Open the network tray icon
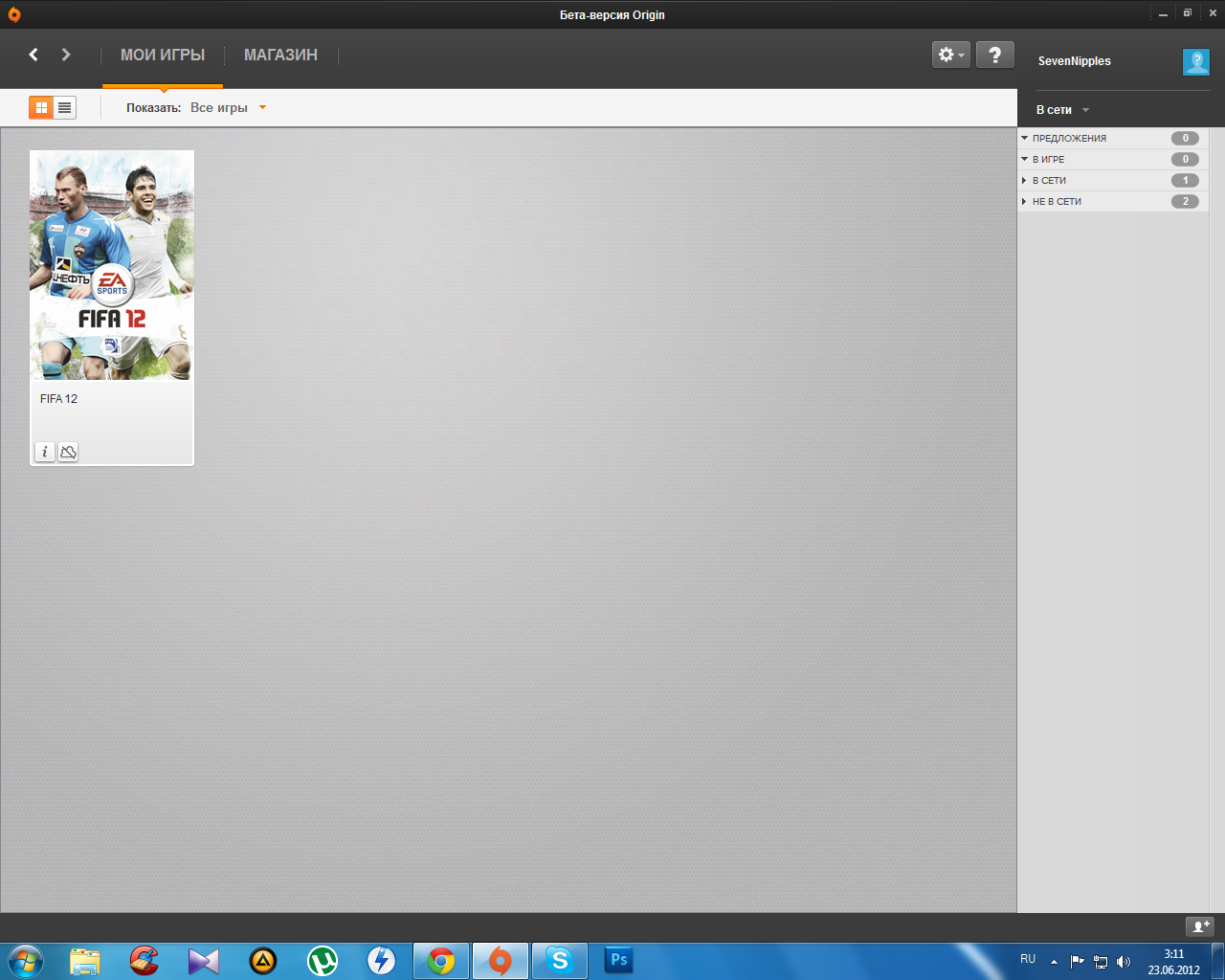The width and height of the screenshot is (1225, 980). [x=1101, y=962]
